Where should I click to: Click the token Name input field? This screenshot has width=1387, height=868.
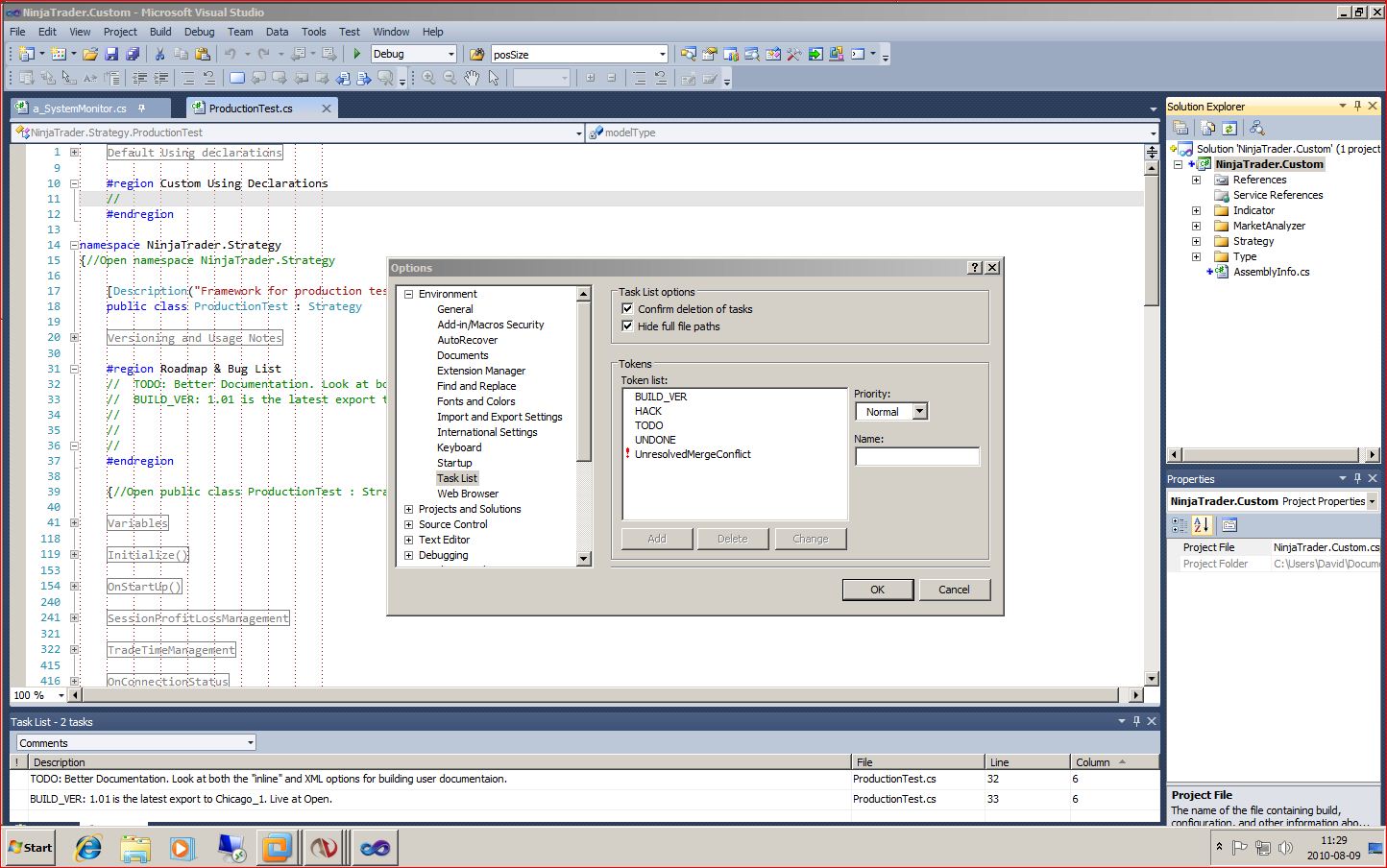pyautogui.click(x=917, y=457)
